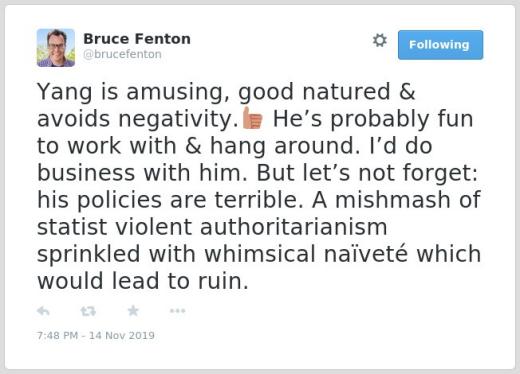The width and height of the screenshot is (520, 374).
Task: Click the word "mishmash" in the tweet
Action: (x=393, y=200)
